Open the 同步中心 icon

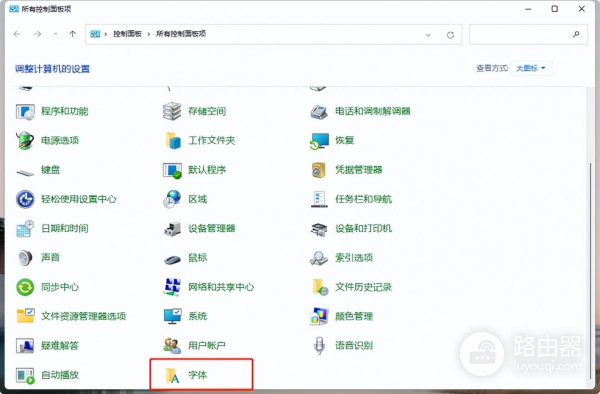[25, 287]
